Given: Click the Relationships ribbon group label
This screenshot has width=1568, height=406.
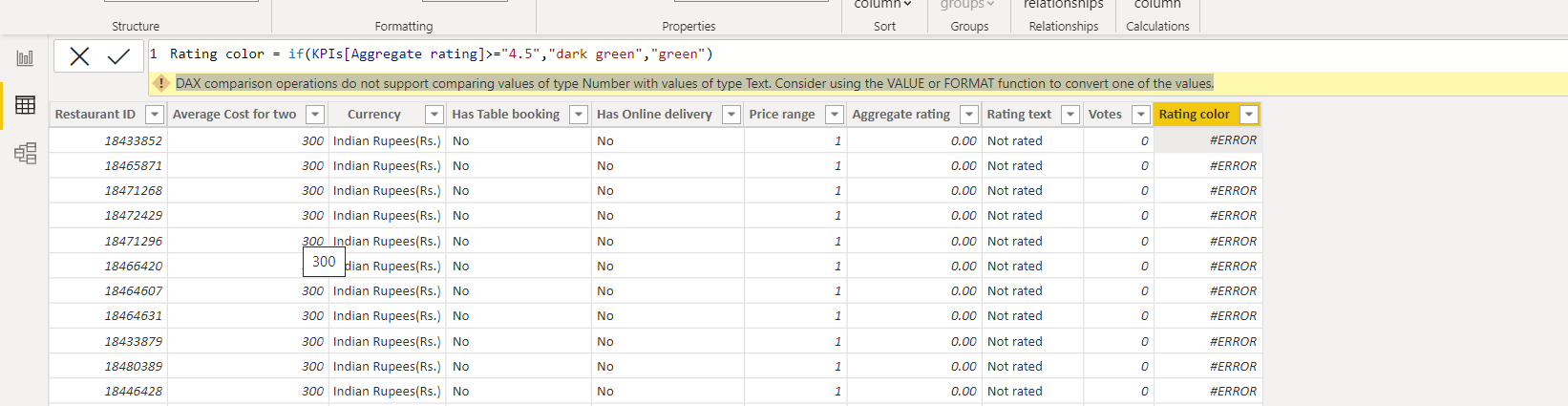Looking at the screenshot, I should (1064, 27).
